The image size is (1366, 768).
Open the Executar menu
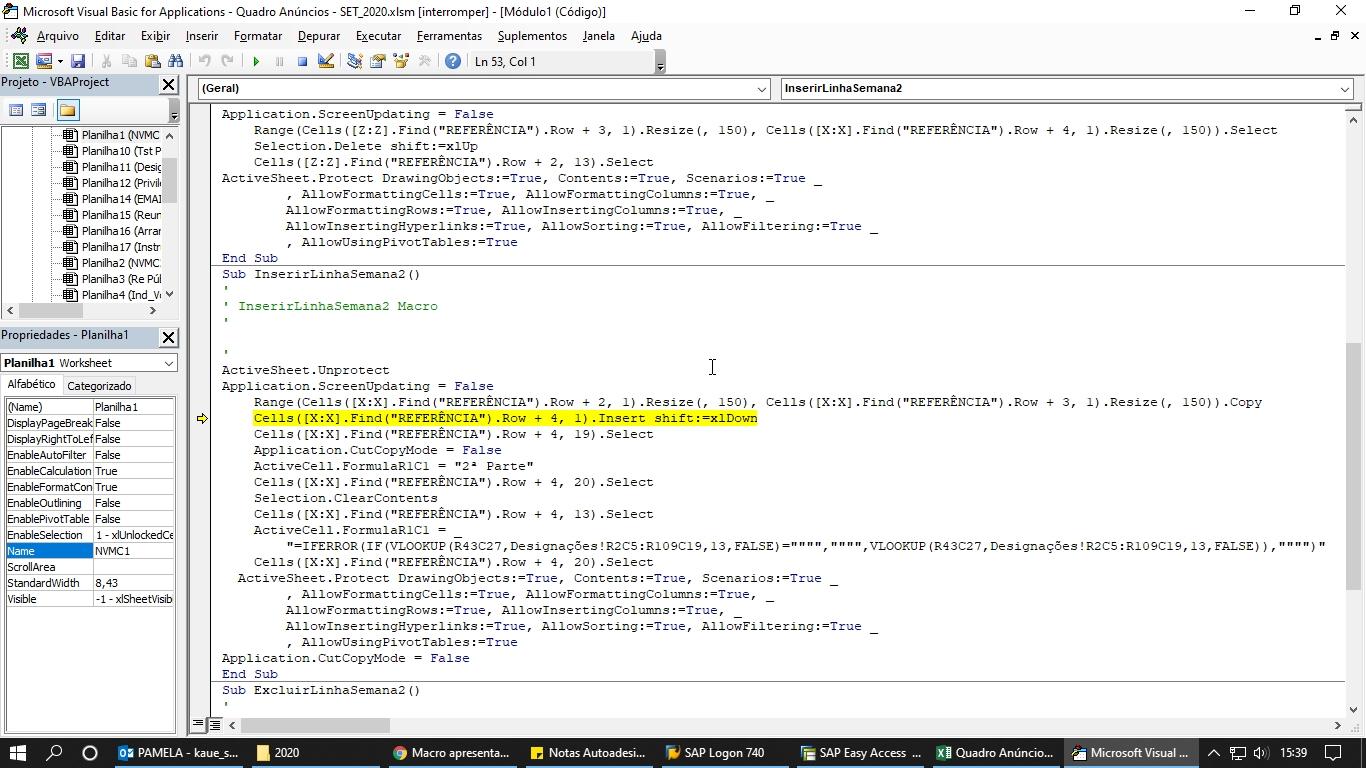click(x=378, y=36)
